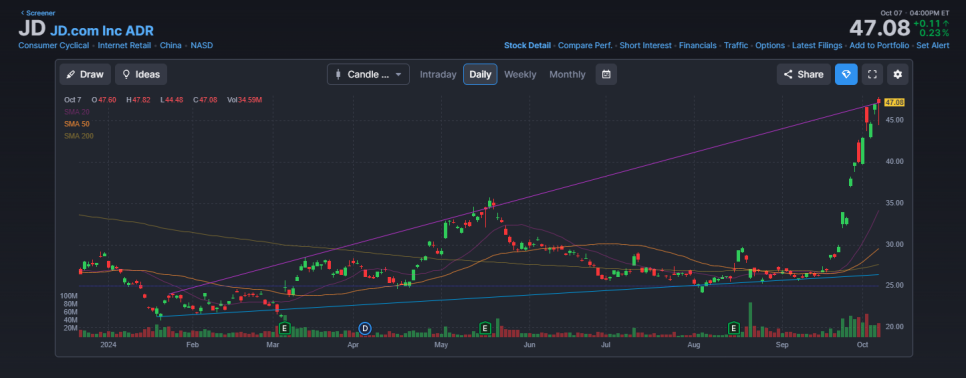Open the Financials tab link
Screen dimensions: 966x378
pos(697,46)
